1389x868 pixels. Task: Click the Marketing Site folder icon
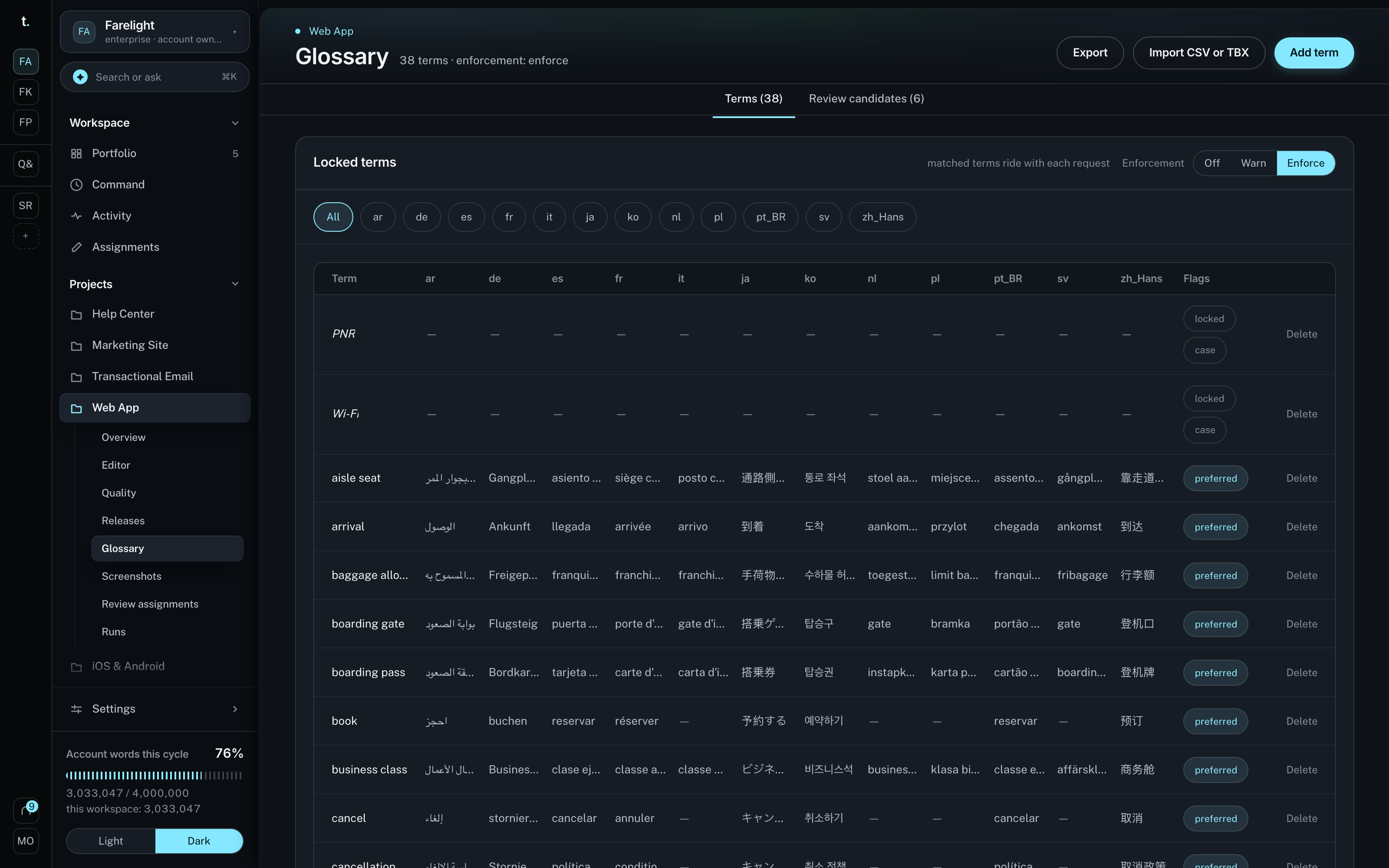76,345
